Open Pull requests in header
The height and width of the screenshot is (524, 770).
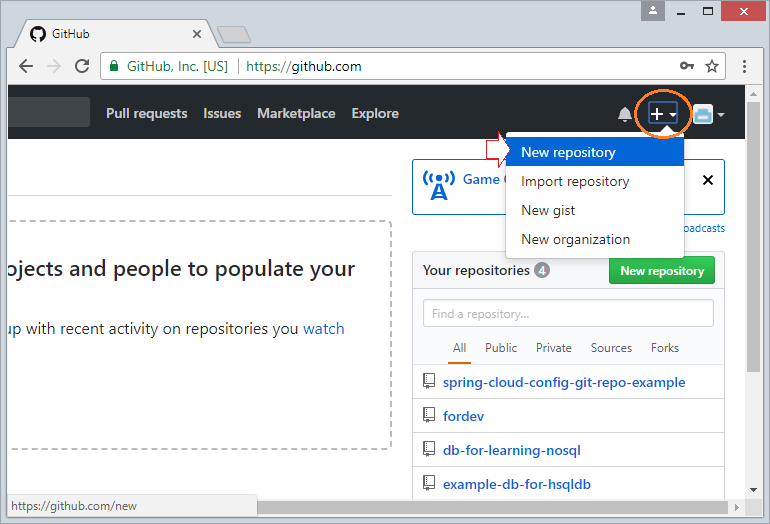tap(147, 113)
